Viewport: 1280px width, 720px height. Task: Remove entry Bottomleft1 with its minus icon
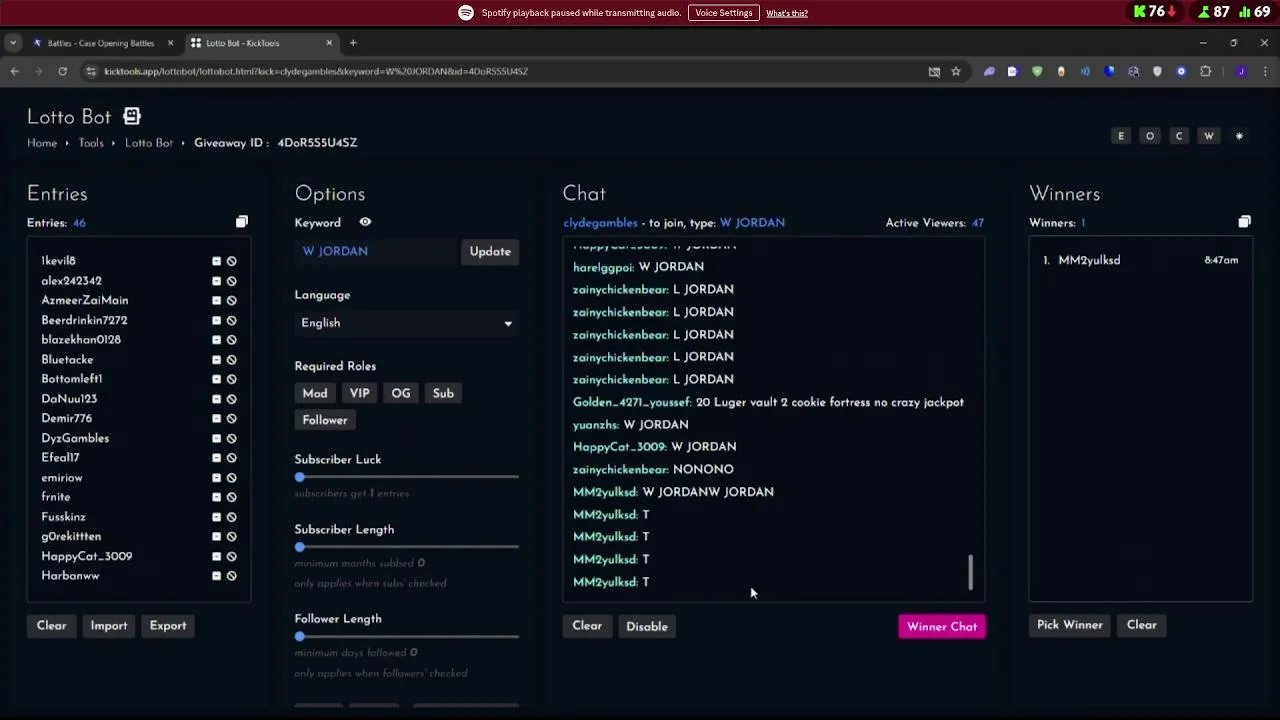click(216, 379)
